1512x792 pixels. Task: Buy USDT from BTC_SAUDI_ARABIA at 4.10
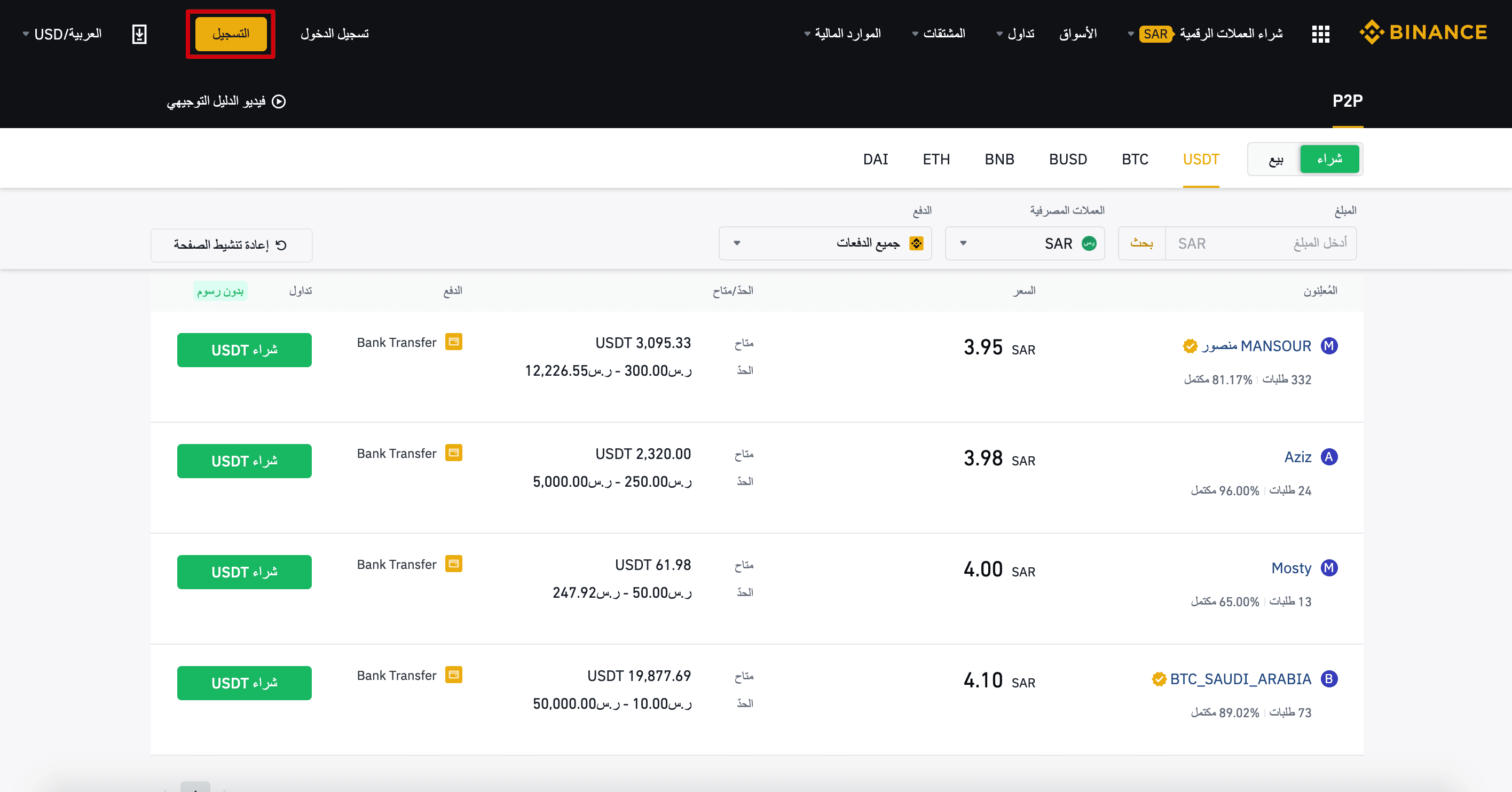tap(244, 683)
